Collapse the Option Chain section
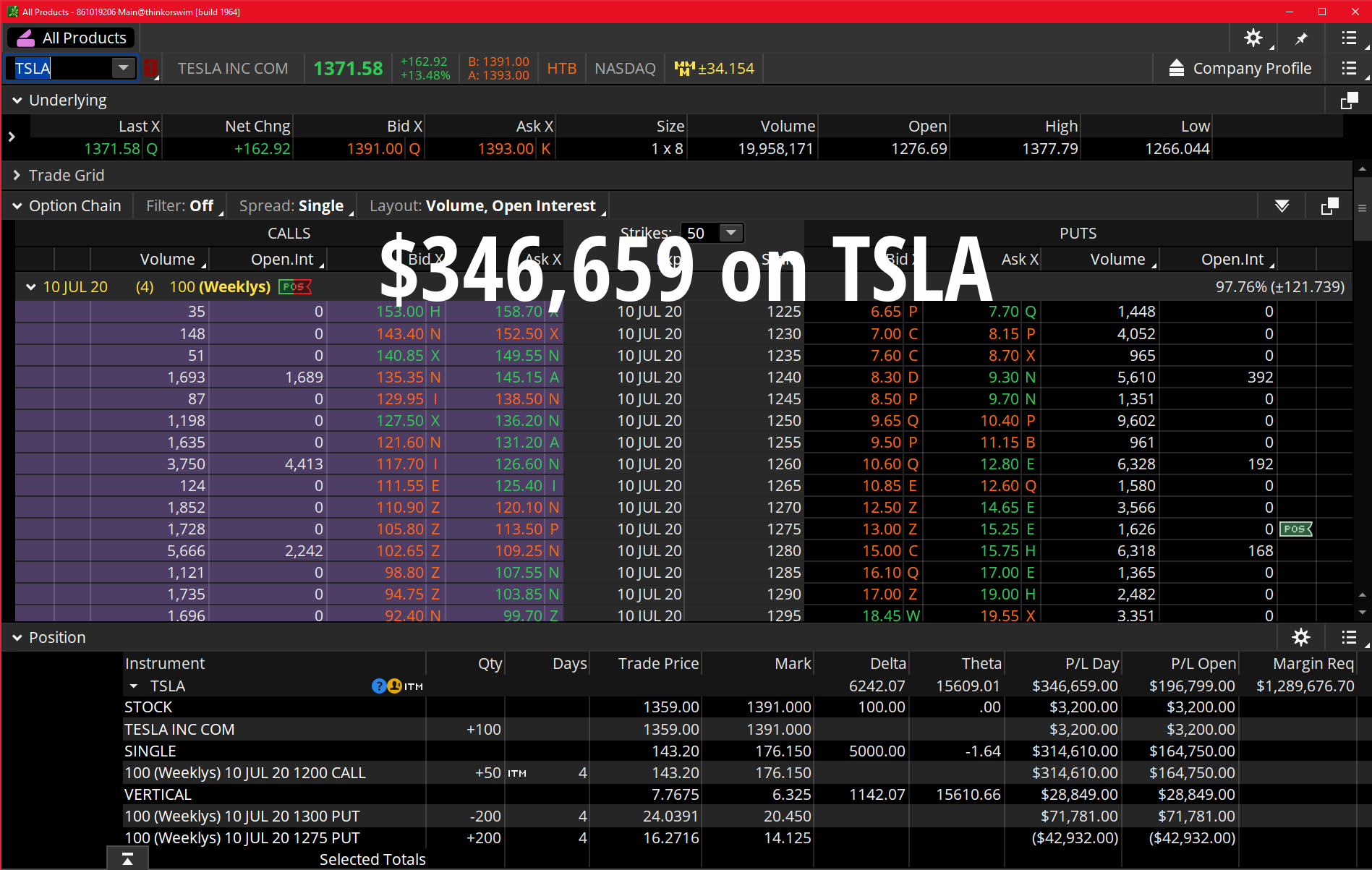The height and width of the screenshot is (870, 1372). point(17,206)
